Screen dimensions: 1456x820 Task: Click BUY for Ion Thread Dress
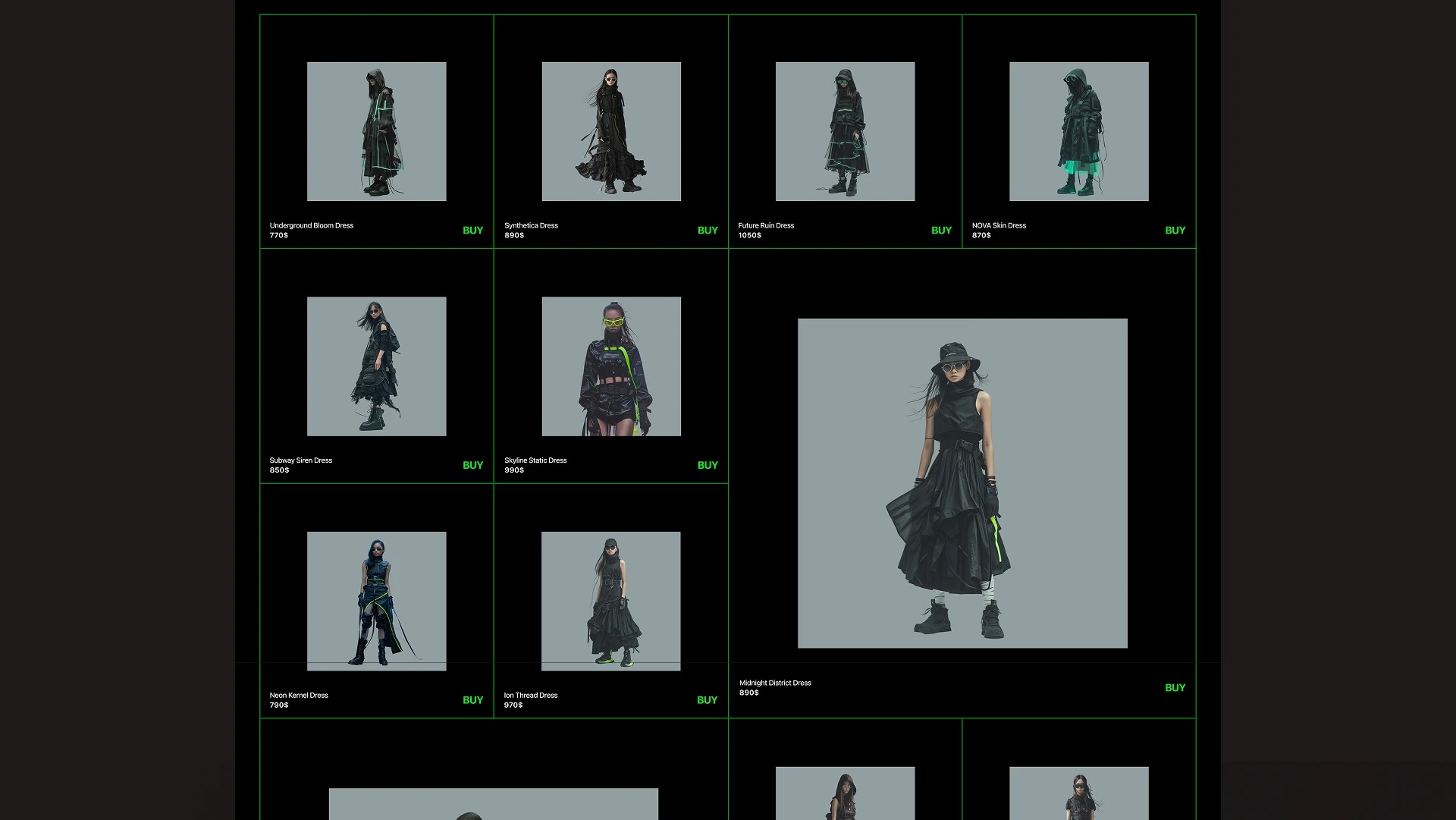(707, 701)
